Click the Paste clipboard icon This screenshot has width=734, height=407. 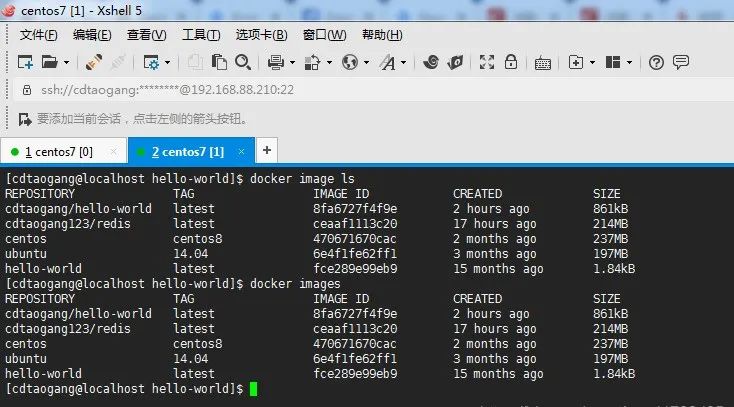coord(219,62)
